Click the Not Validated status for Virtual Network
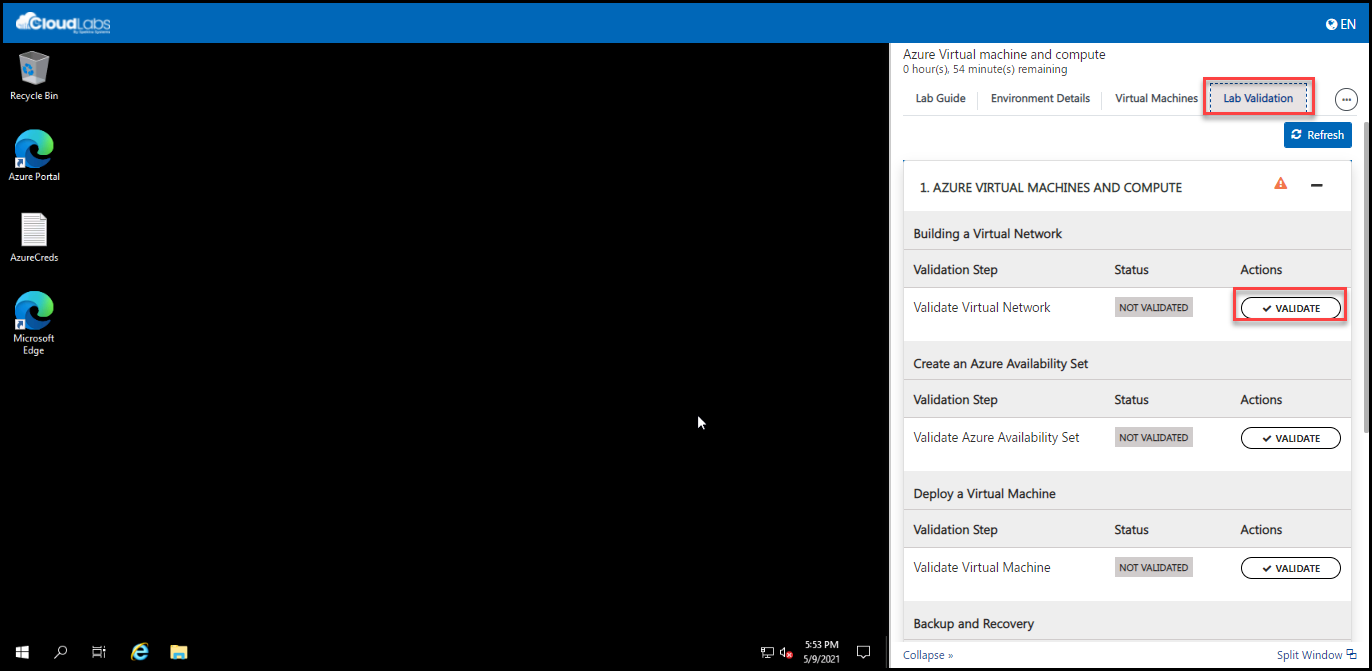Screen dimensions: 1372x671 (x=1154, y=308)
